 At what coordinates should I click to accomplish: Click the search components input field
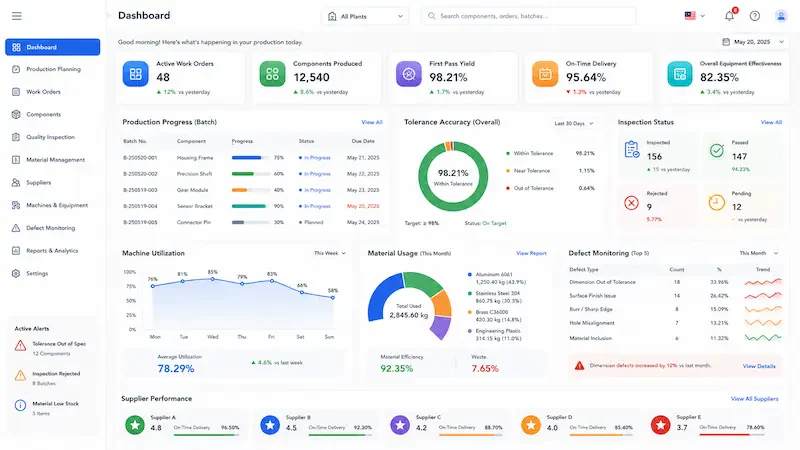coord(529,16)
